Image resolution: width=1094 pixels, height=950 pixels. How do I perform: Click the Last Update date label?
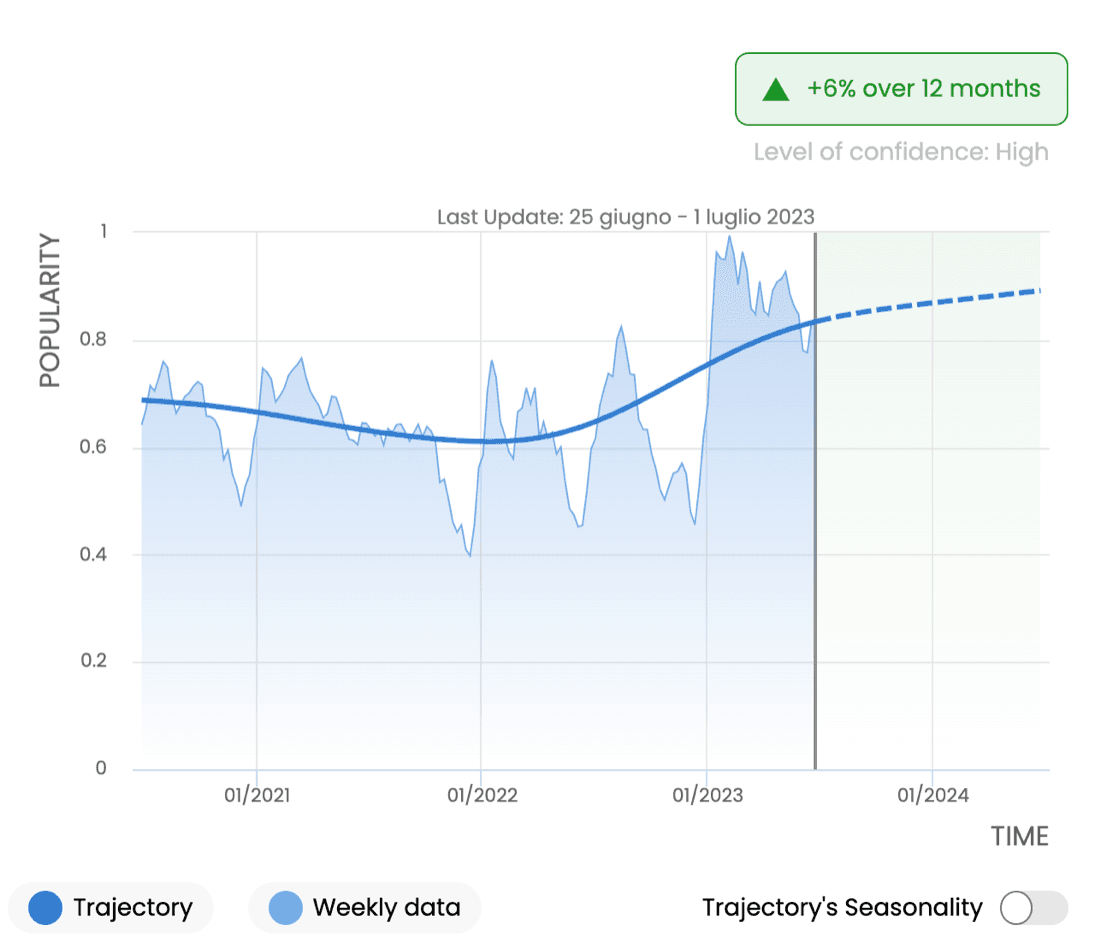[626, 217]
